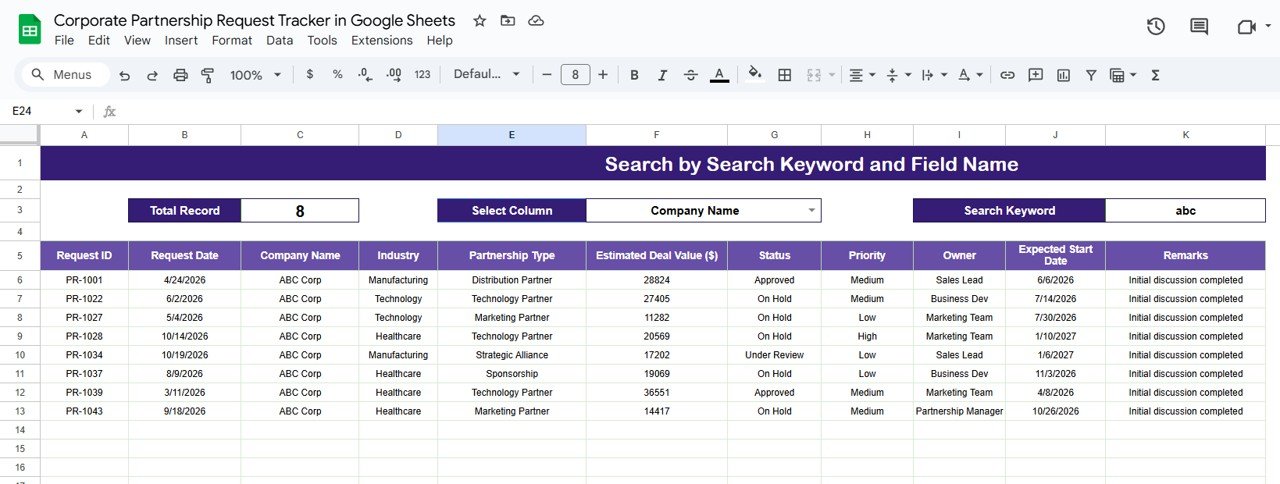Viewport: 1280px width, 484px height.
Task: Click the Insert link icon
Action: coord(1007,75)
